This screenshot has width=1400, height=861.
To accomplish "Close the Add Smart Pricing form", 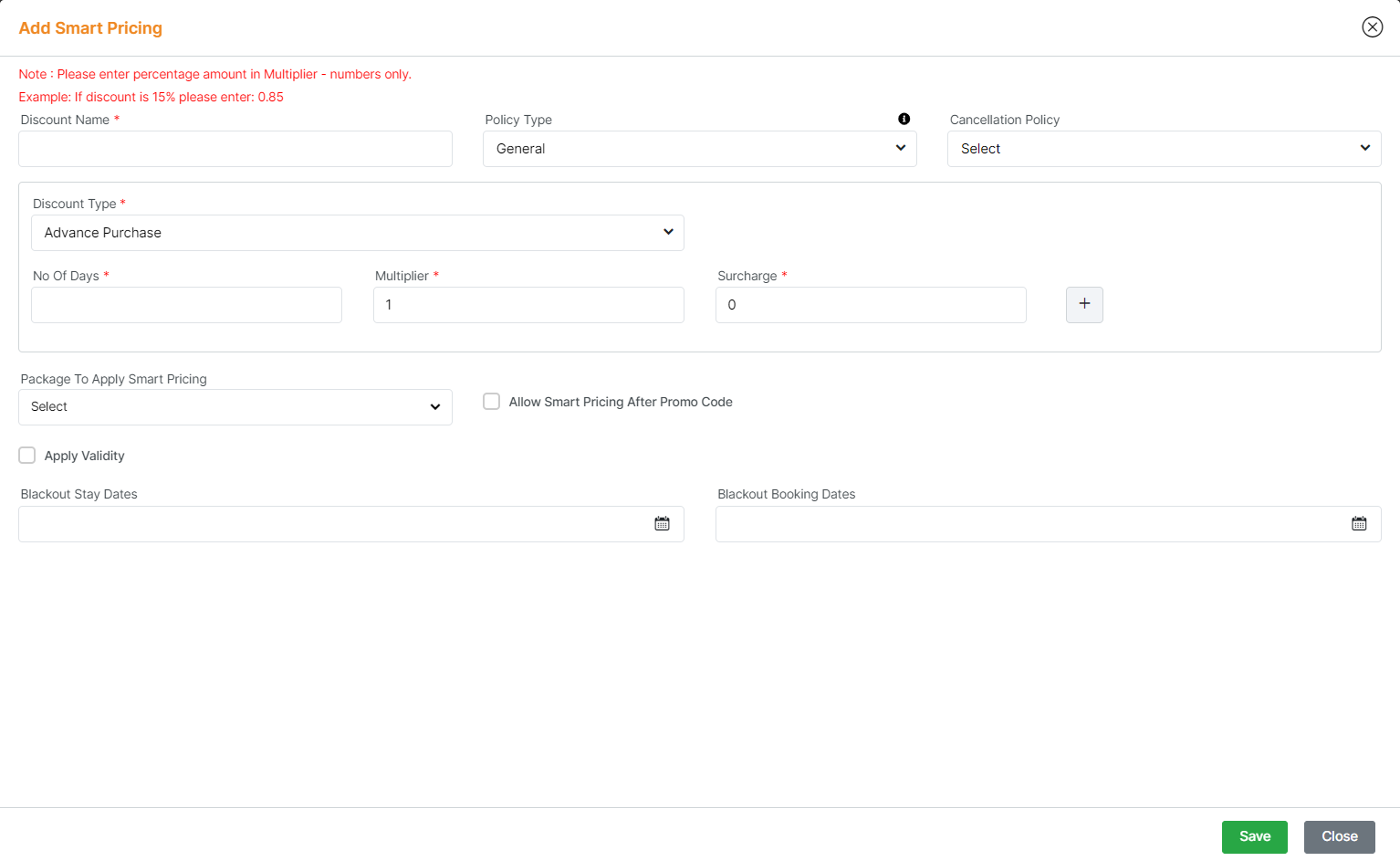I will pos(1339,836).
